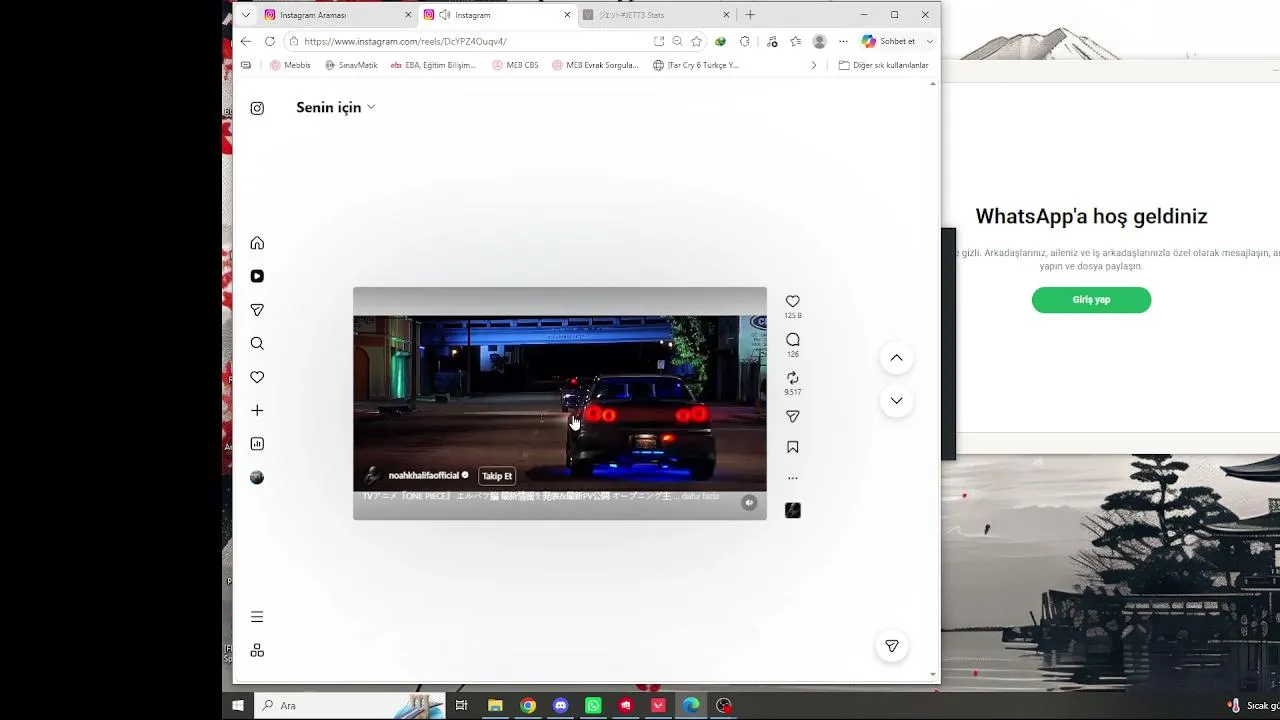Open the zoom control in address bar
Viewport: 1280px width, 720px height.
point(677,41)
